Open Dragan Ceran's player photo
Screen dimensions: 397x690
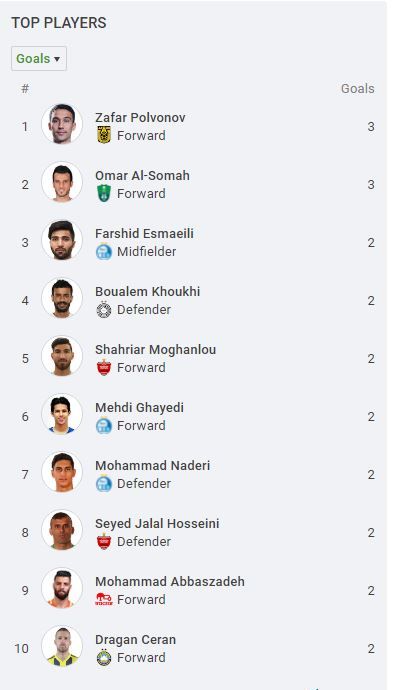[62, 646]
